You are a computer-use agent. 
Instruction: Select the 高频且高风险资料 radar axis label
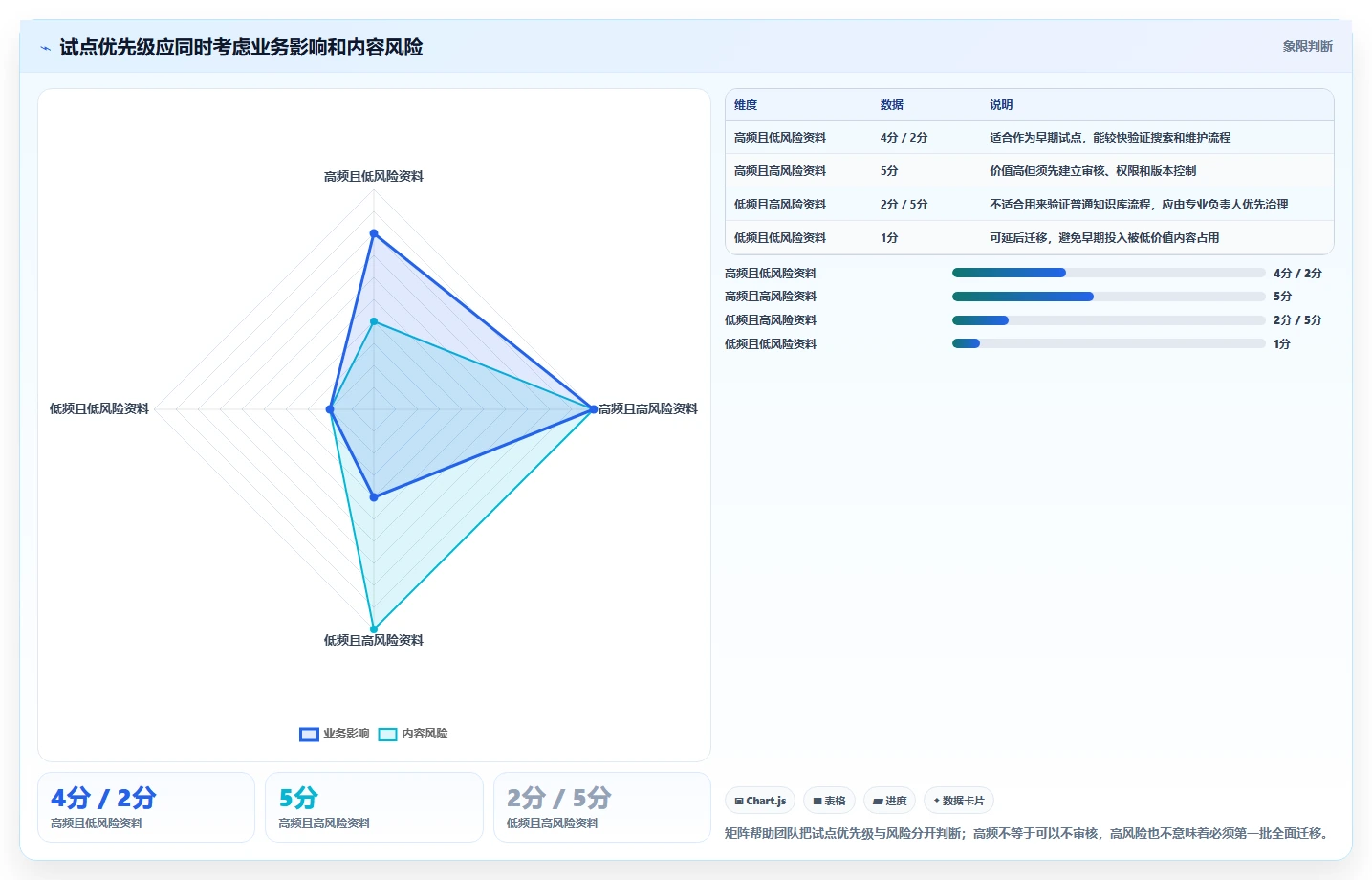pyautogui.click(x=648, y=408)
